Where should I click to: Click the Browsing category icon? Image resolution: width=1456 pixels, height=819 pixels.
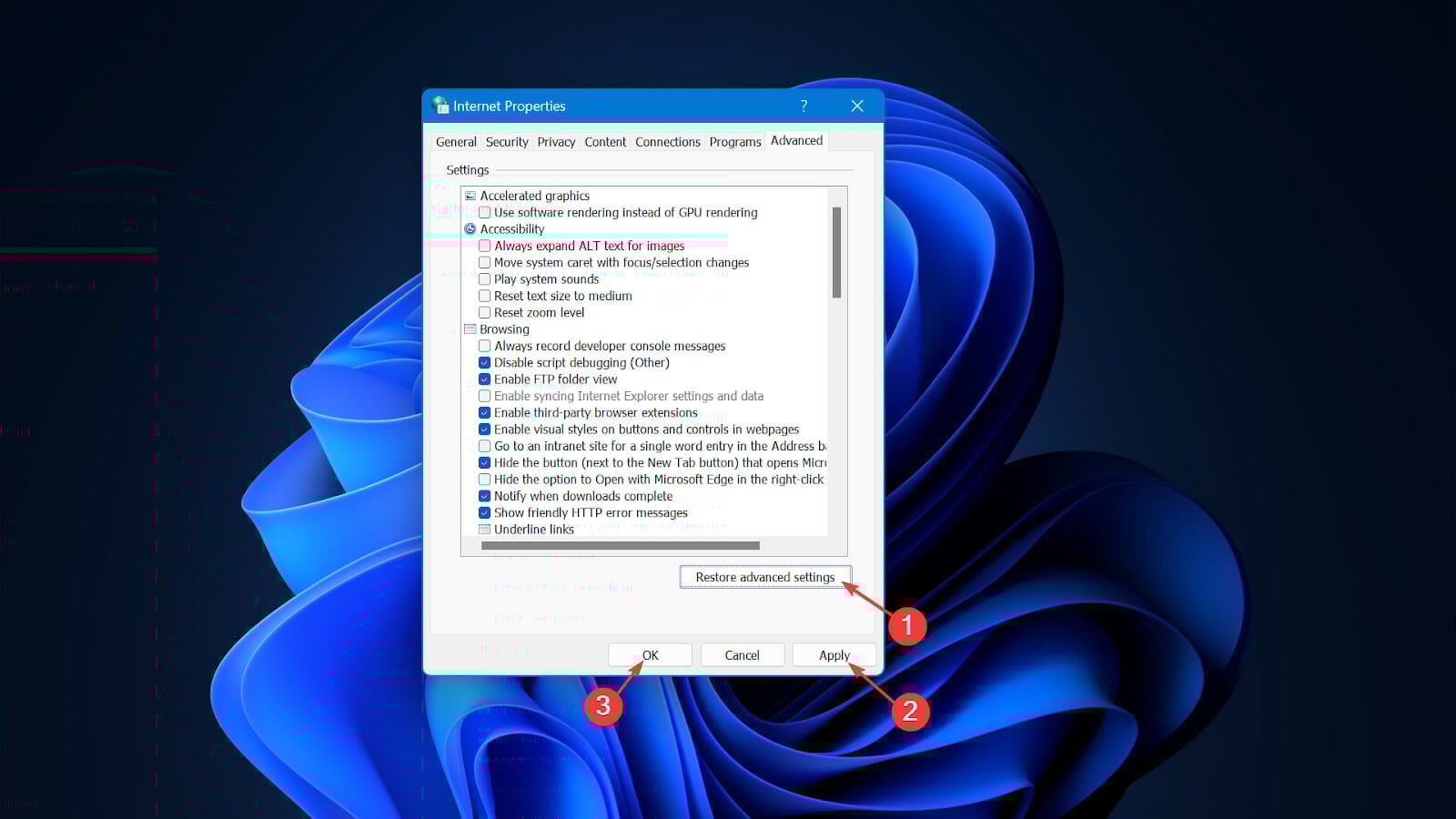point(470,329)
